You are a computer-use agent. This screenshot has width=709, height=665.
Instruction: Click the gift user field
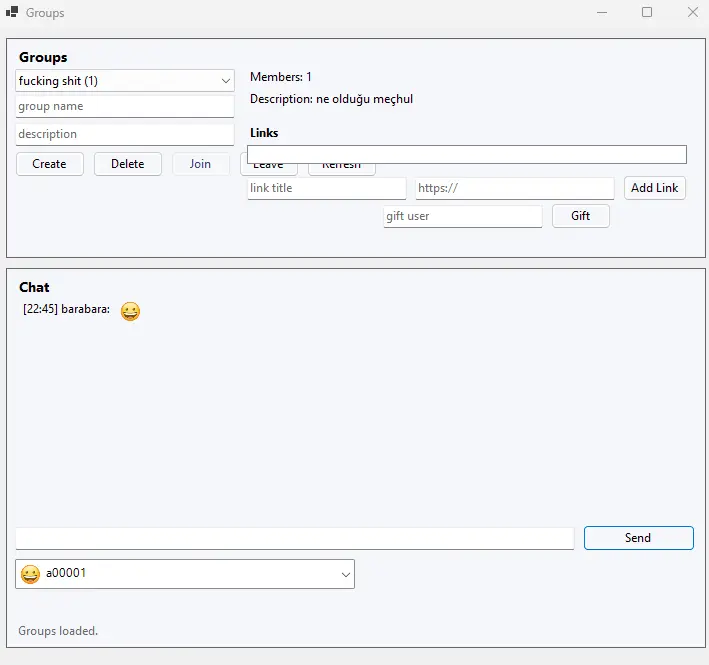click(462, 216)
